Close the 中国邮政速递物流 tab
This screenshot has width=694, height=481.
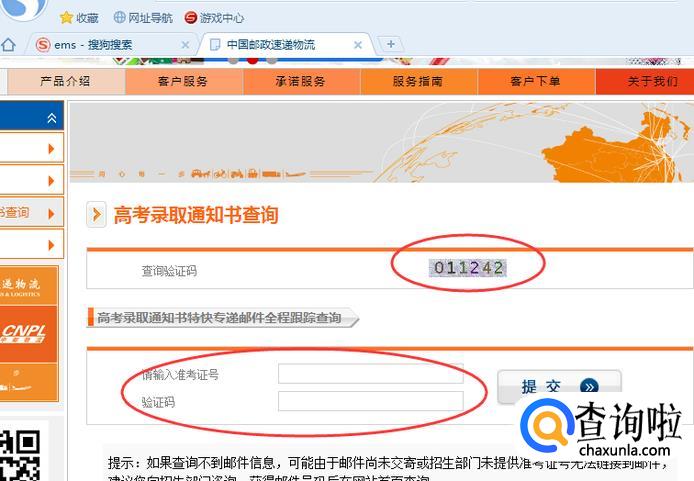(358, 45)
